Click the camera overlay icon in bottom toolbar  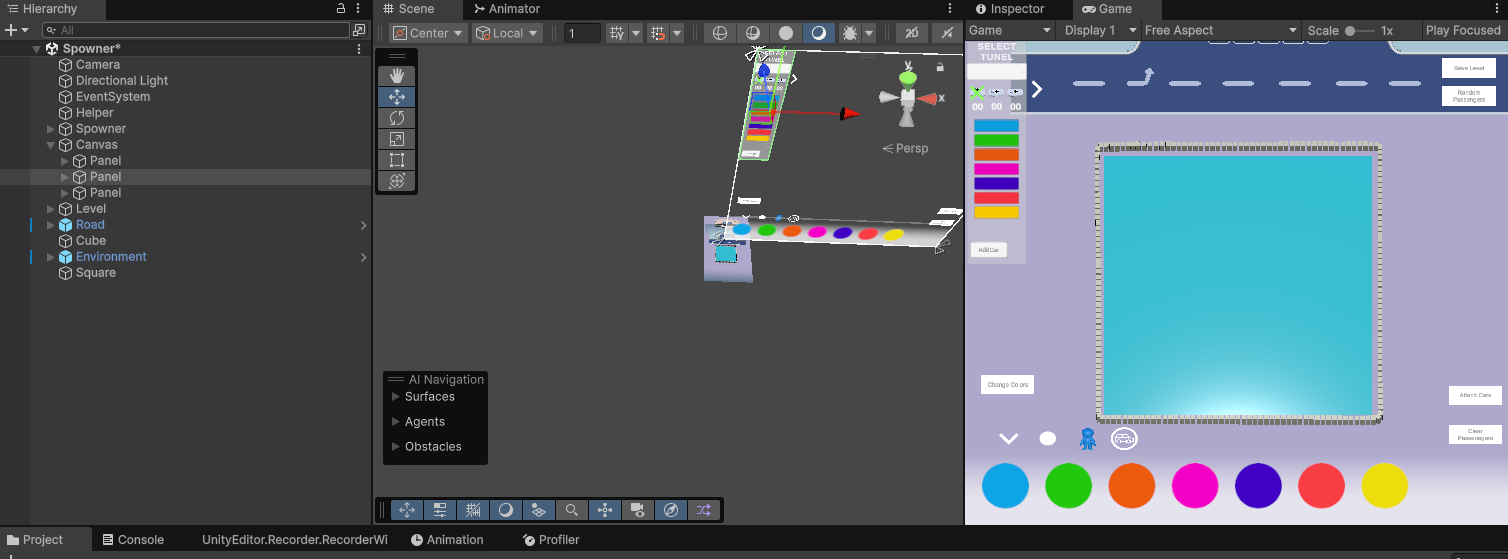coord(637,510)
